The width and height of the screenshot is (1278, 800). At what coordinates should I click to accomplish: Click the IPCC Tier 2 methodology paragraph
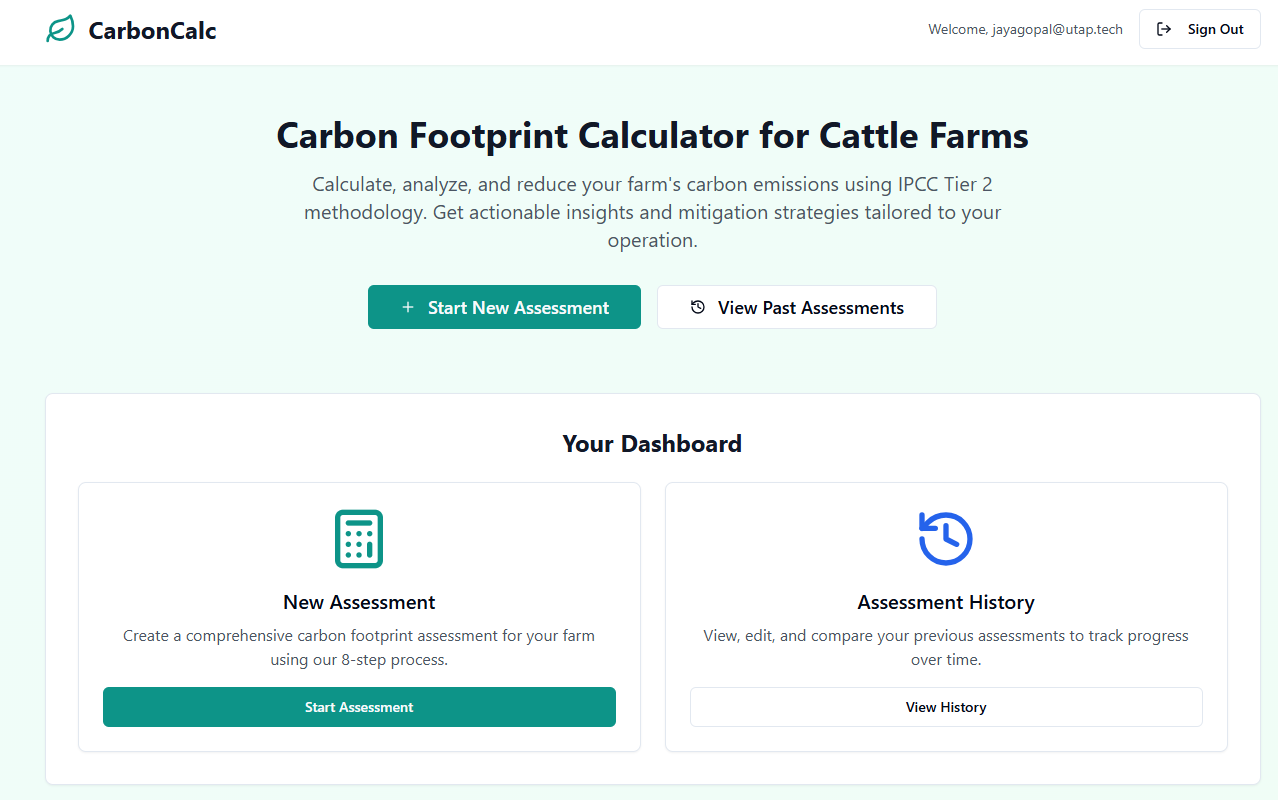pos(652,213)
